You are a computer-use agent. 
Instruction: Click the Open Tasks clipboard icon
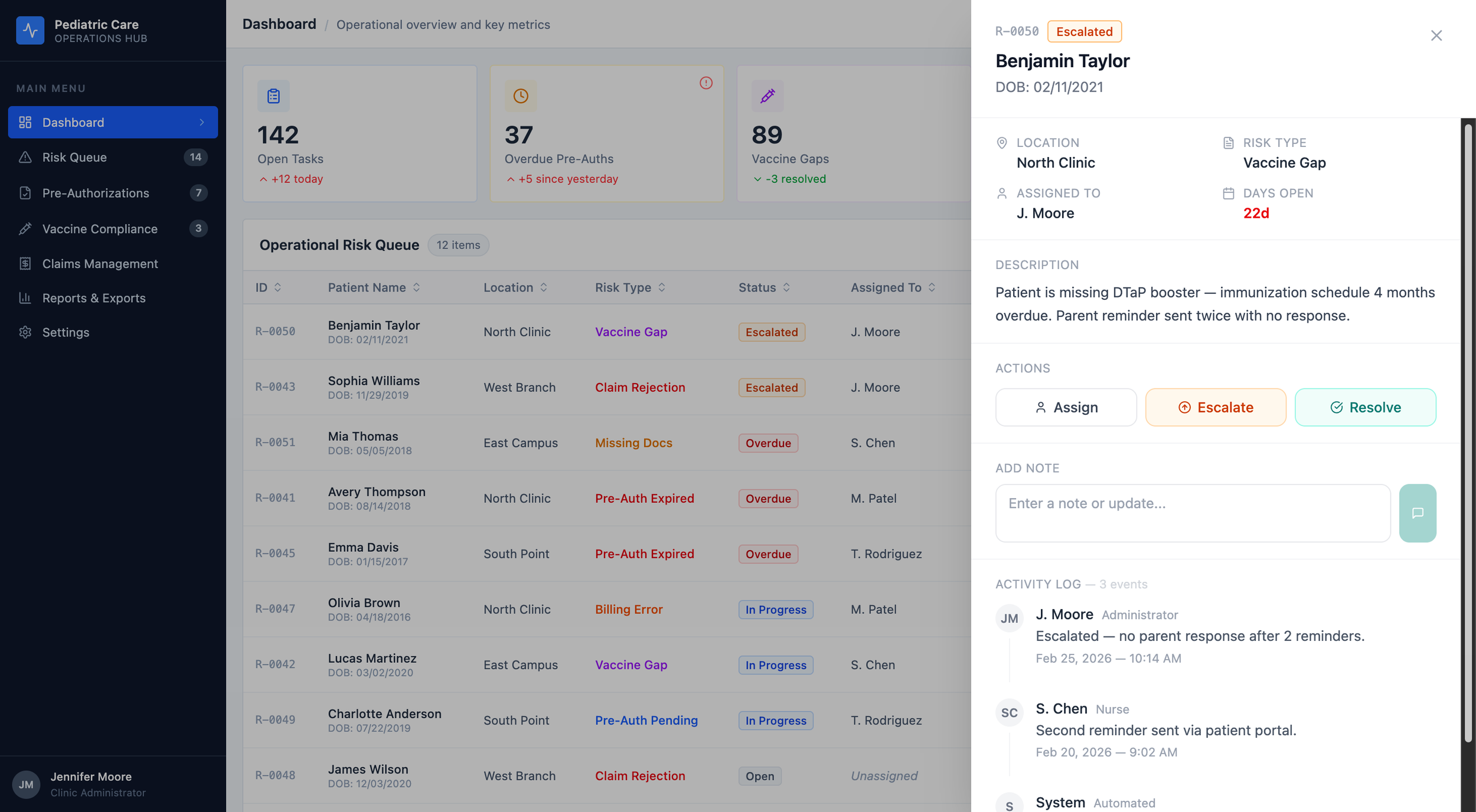point(273,96)
